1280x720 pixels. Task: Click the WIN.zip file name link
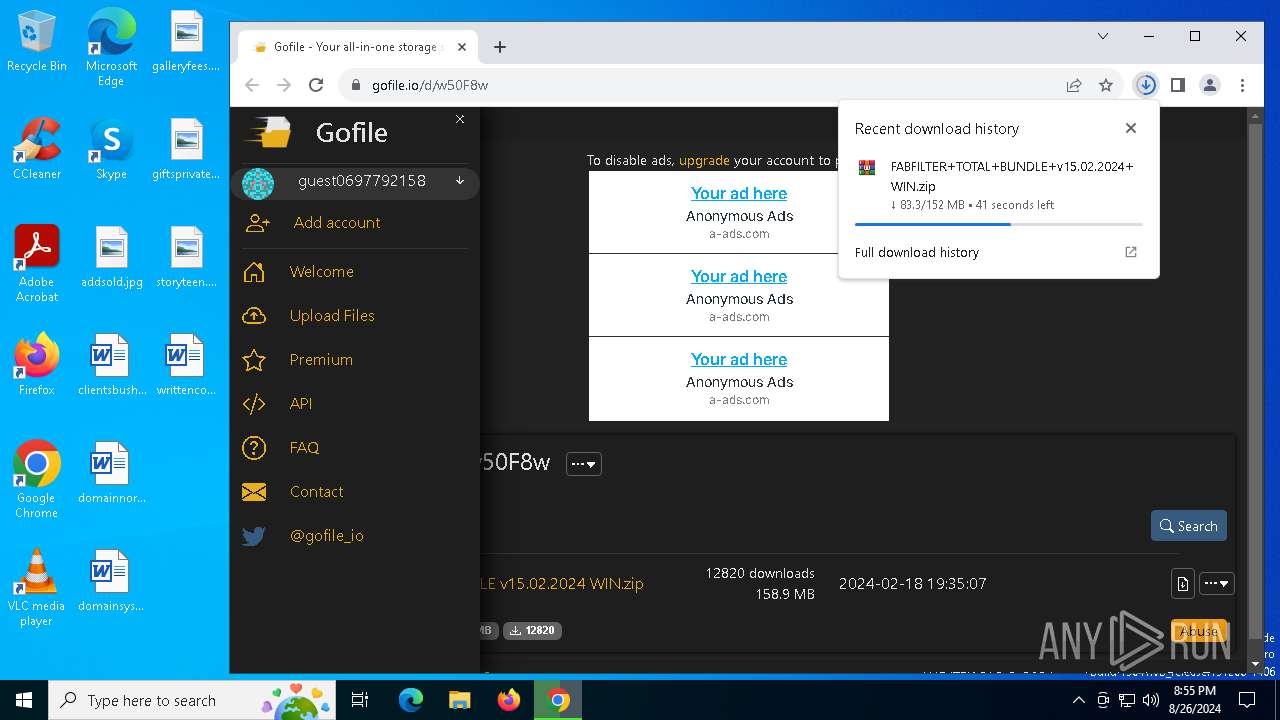(562, 584)
